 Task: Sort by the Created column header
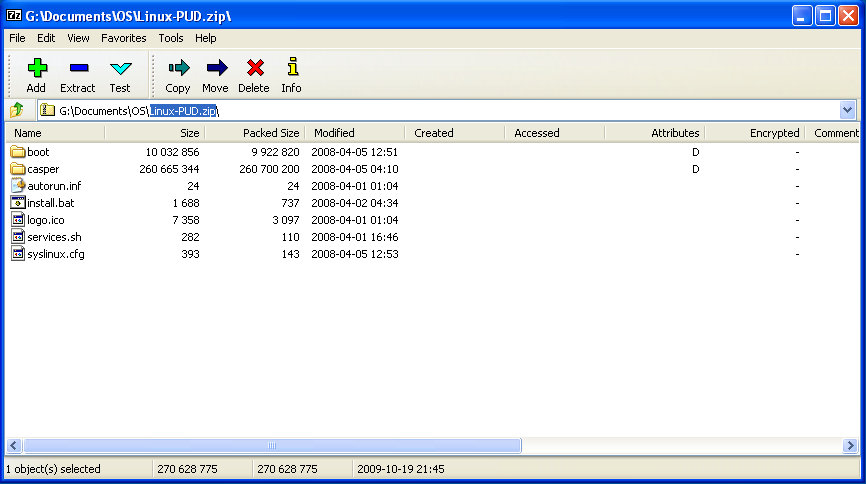pyautogui.click(x=455, y=133)
